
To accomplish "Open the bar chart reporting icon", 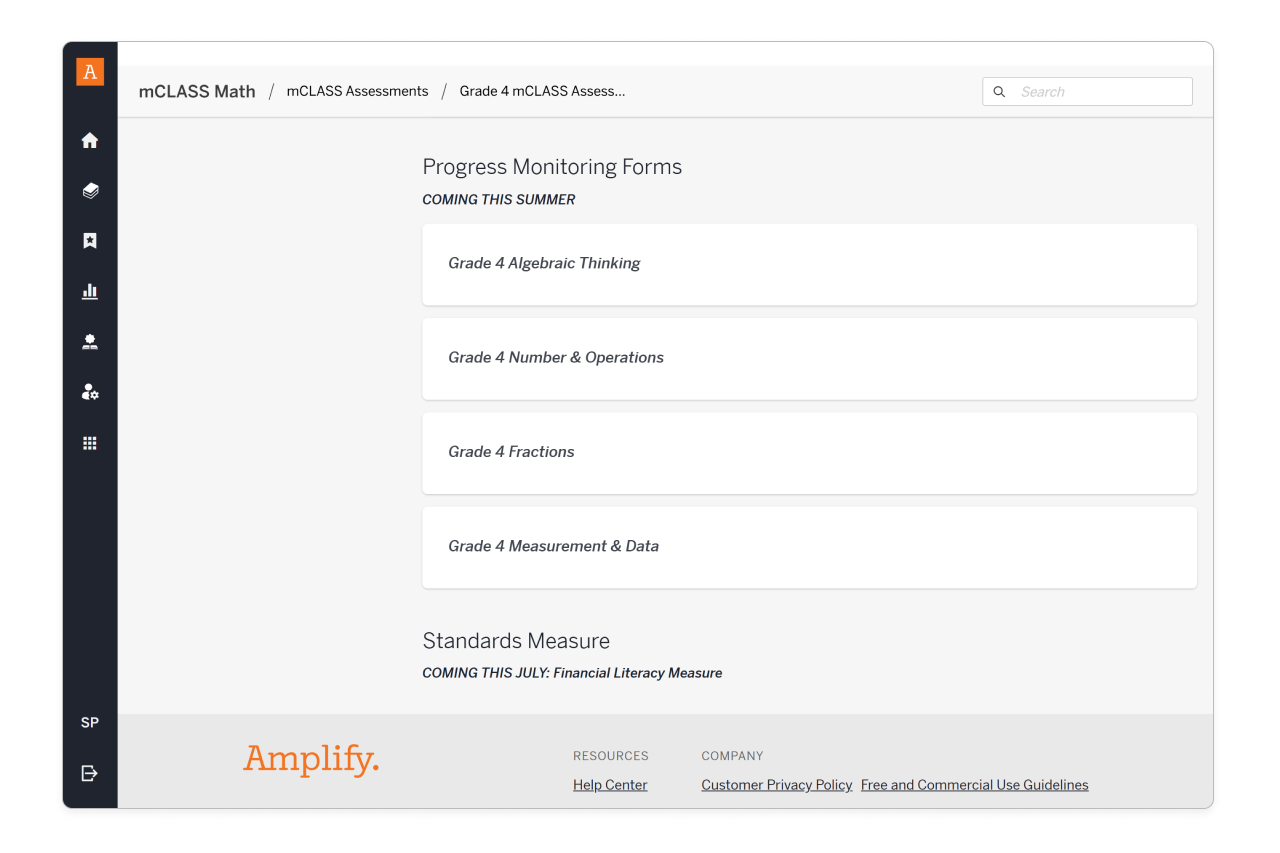I will click(90, 292).
